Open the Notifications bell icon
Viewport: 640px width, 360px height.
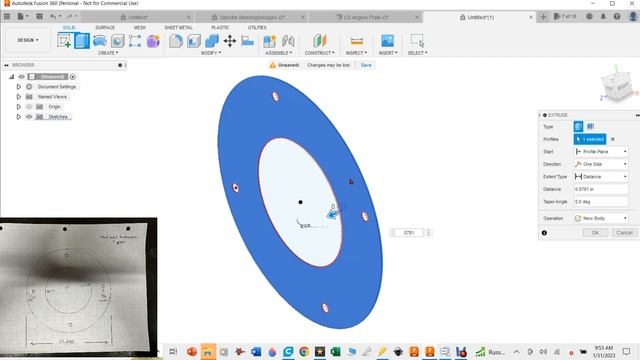click(x=603, y=16)
